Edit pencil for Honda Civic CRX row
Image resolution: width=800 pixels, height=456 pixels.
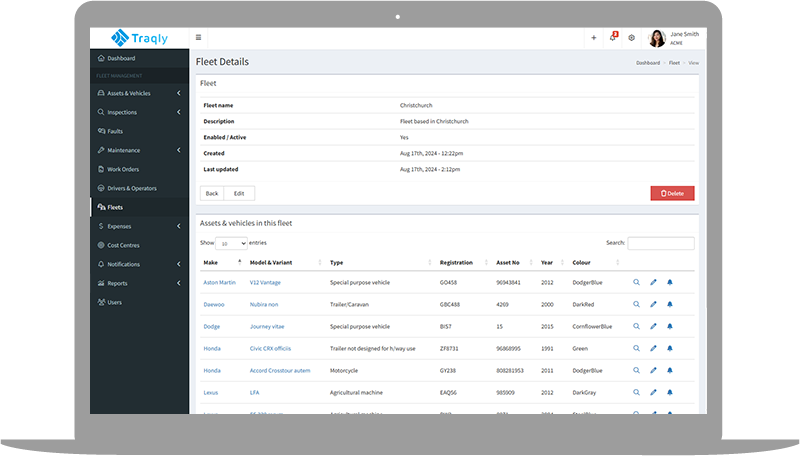653,348
